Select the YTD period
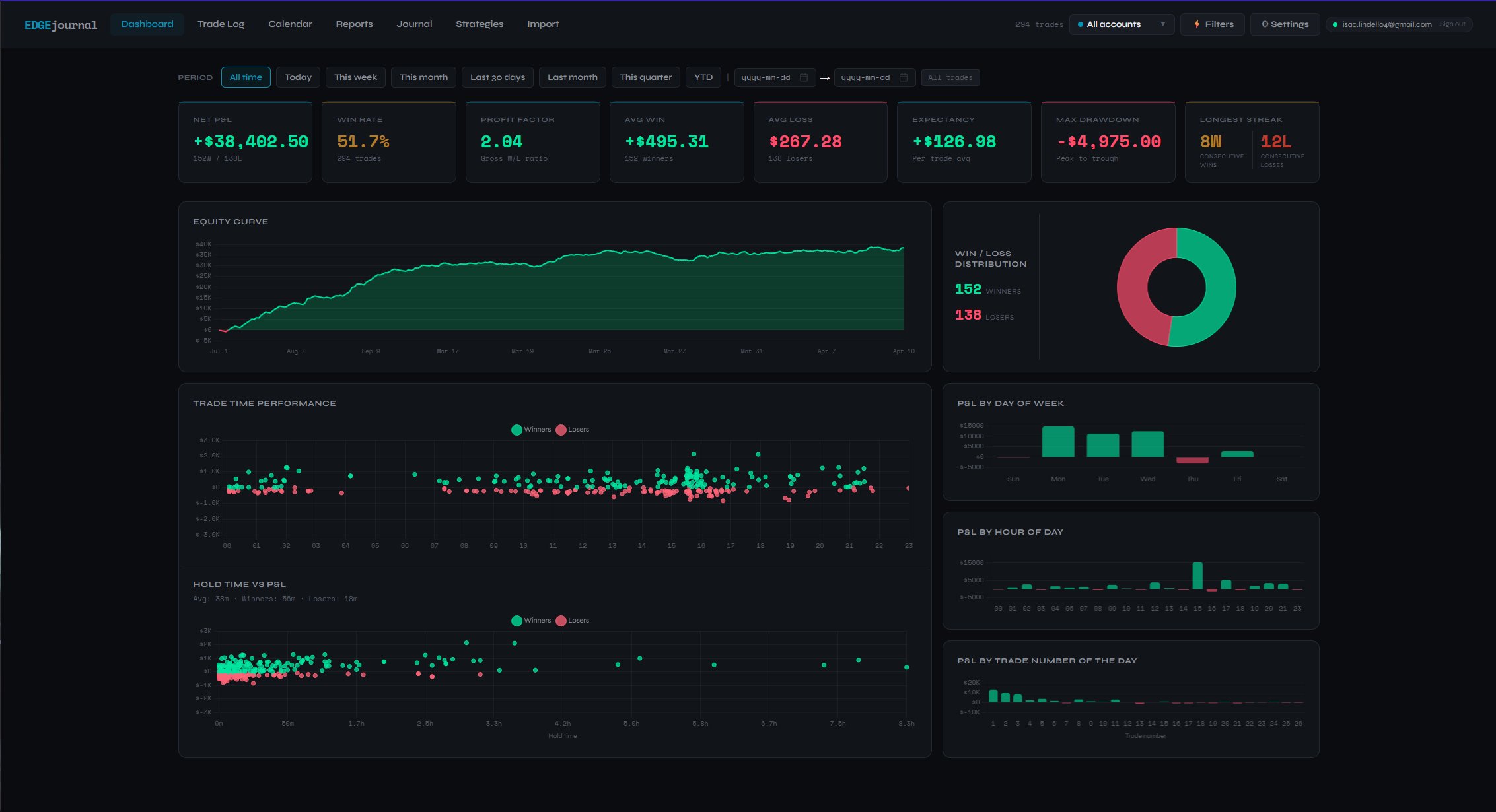Viewport: 1496px width, 812px height. coord(703,77)
